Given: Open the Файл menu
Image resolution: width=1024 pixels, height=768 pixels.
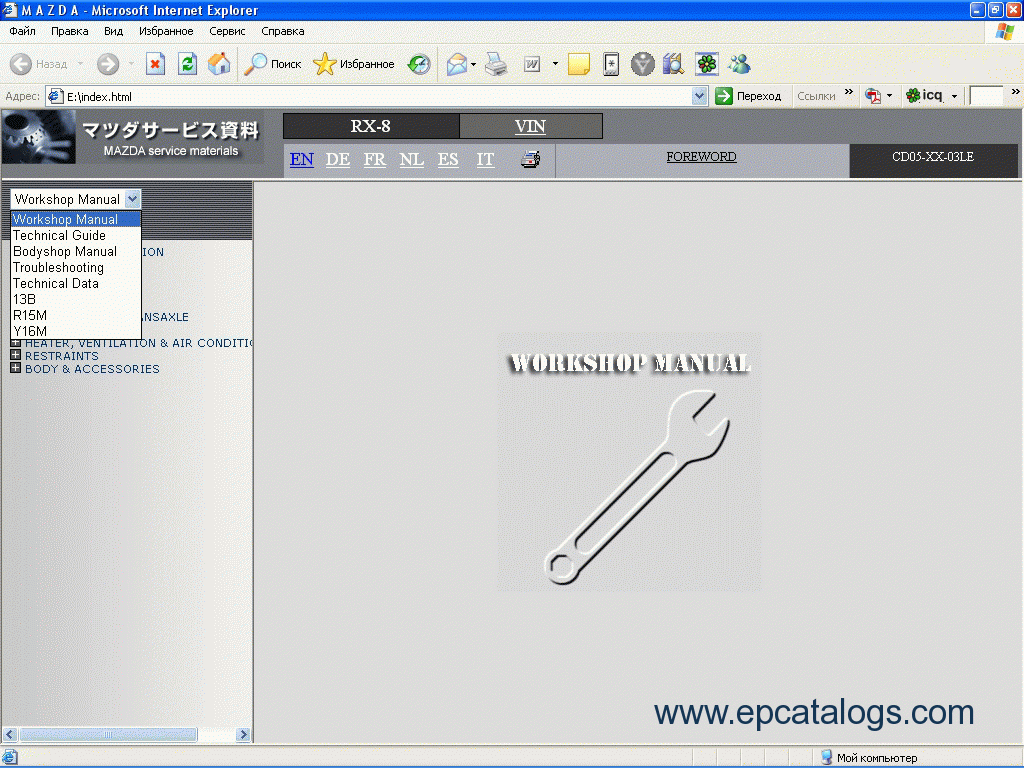Looking at the screenshot, I should [x=22, y=31].
